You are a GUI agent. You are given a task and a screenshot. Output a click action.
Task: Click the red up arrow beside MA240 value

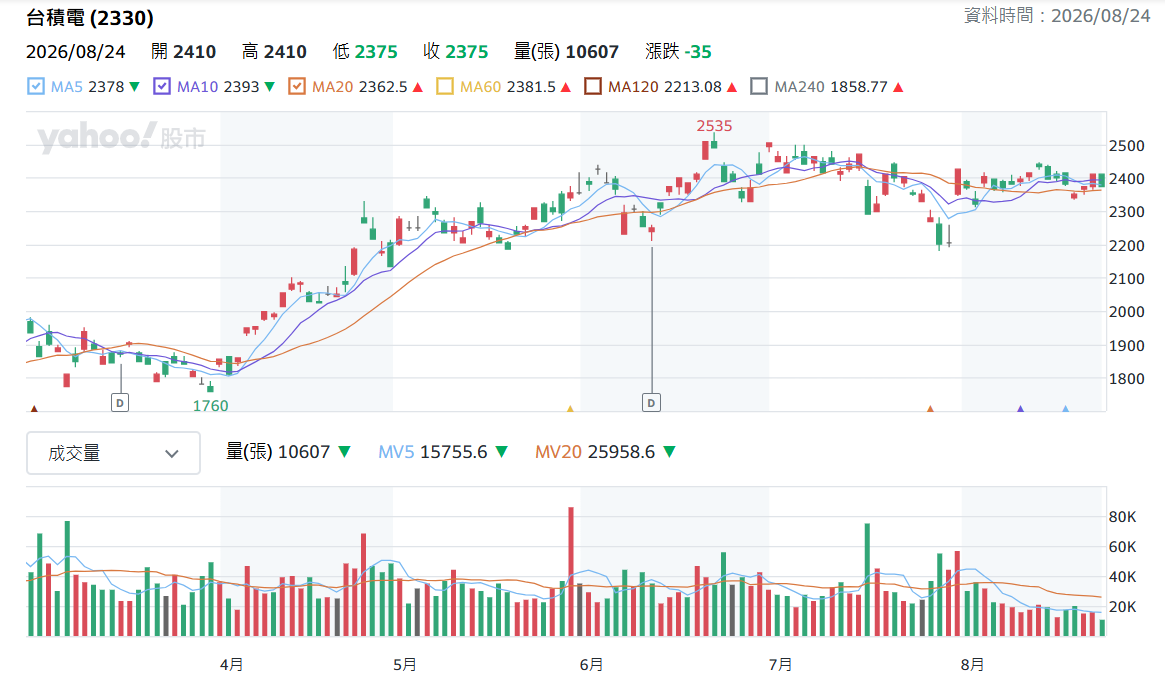coord(898,87)
